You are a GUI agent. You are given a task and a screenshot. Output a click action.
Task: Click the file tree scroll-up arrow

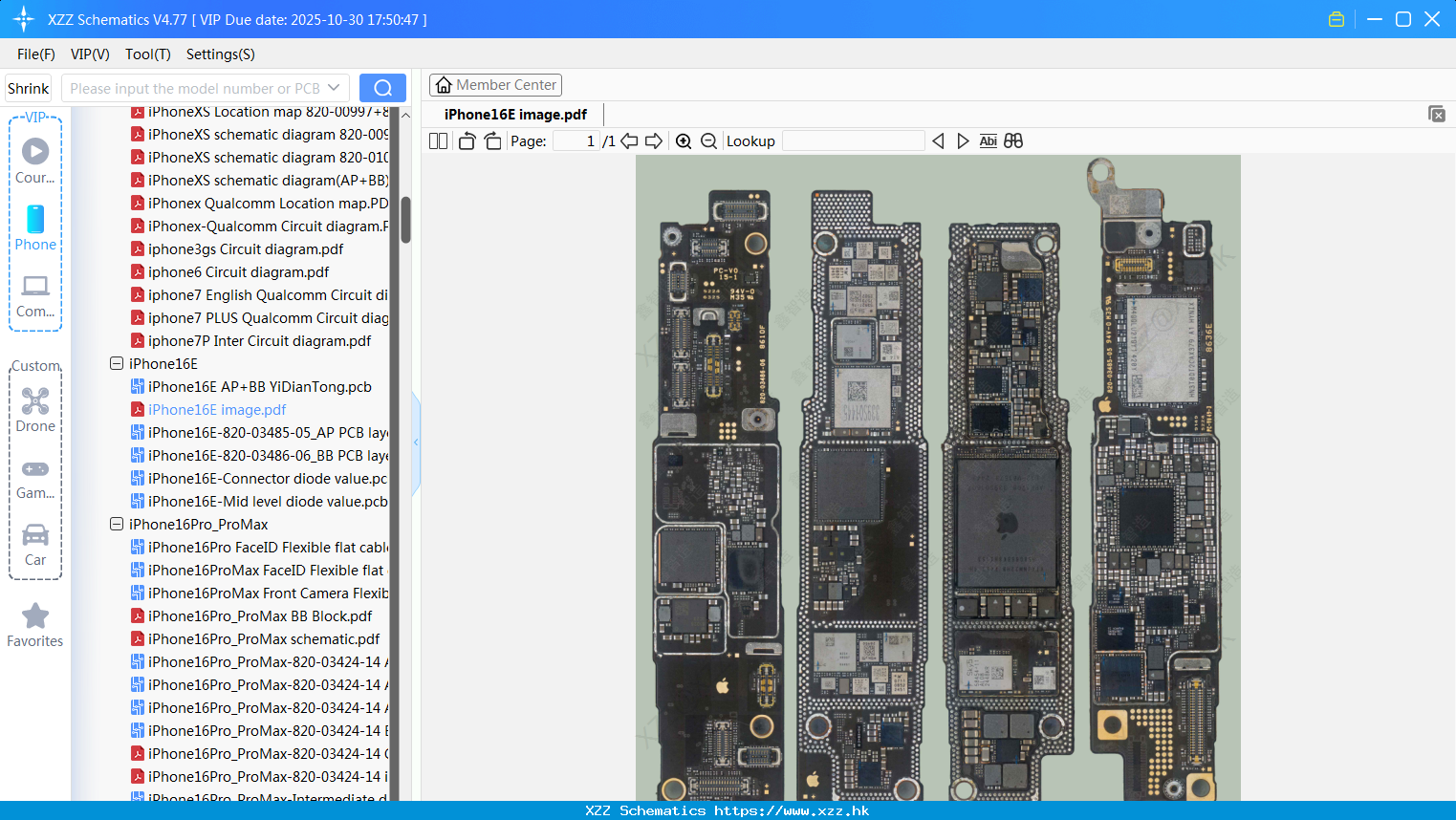[x=405, y=115]
